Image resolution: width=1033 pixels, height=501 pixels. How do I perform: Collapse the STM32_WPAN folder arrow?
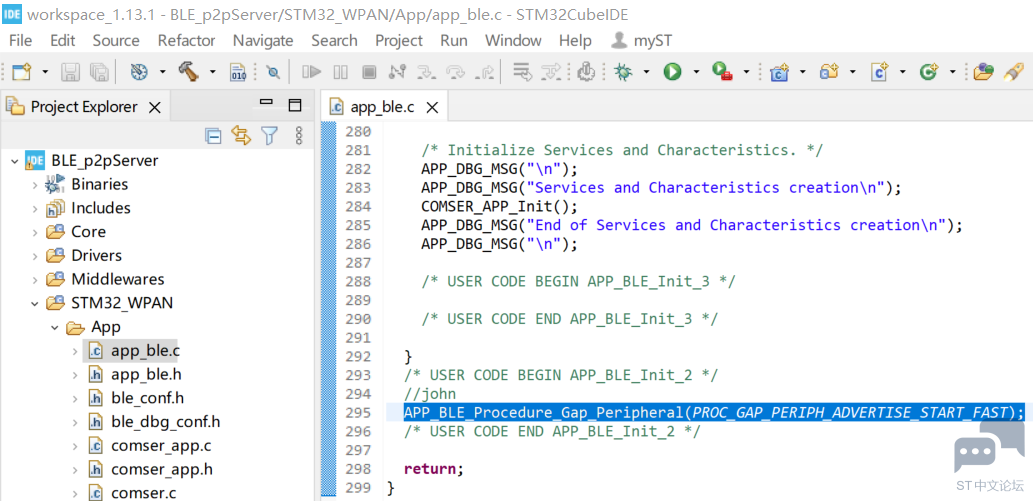pyautogui.click(x=34, y=303)
